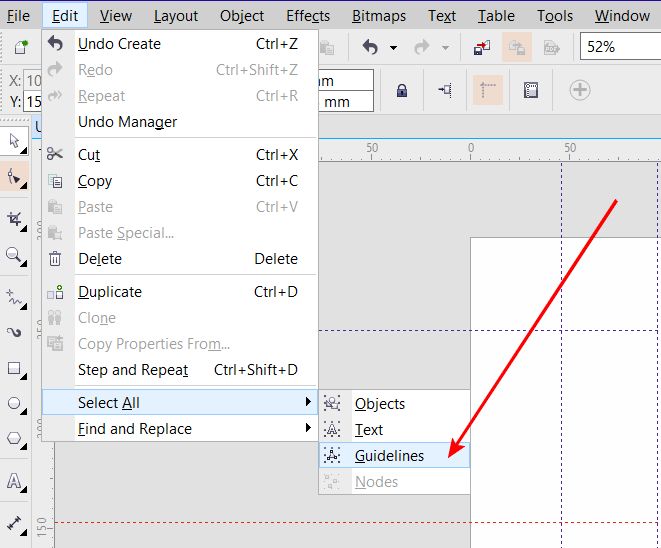Screen dimensions: 661x548
Task: Open the Bitmaps menu
Action: 379,16
